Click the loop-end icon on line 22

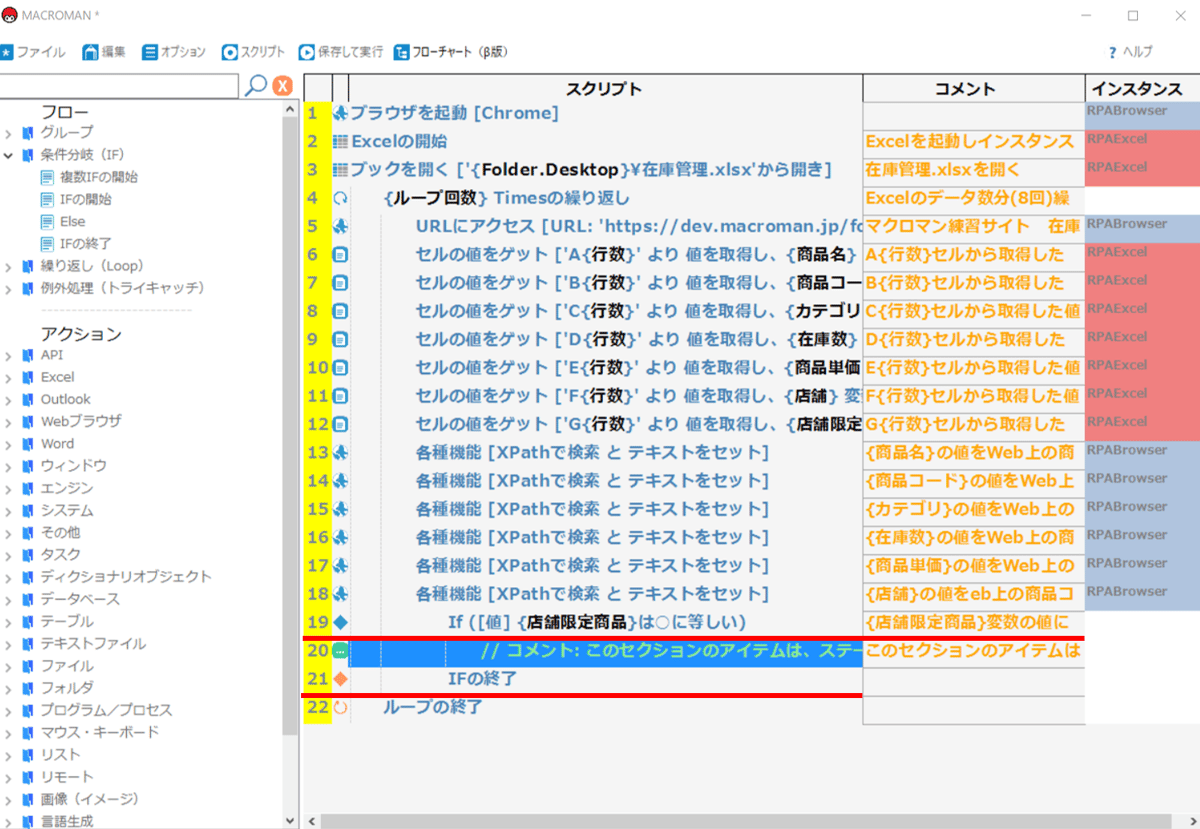pyautogui.click(x=340, y=708)
